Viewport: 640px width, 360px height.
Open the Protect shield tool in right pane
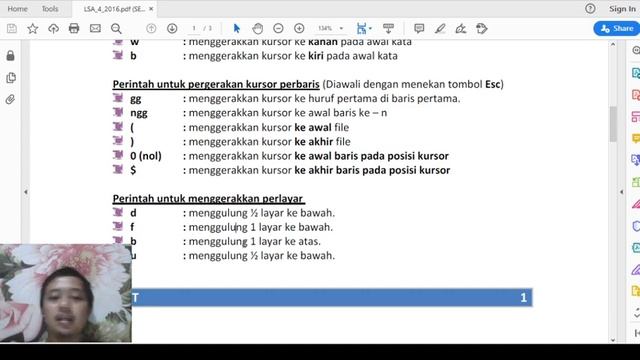[636, 226]
